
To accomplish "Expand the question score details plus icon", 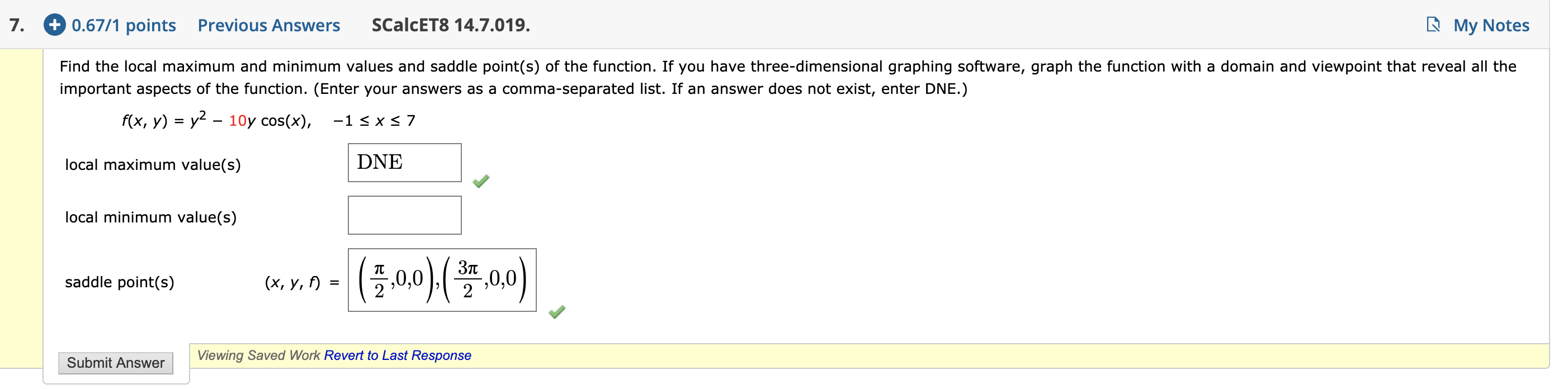I will [x=54, y=25].
